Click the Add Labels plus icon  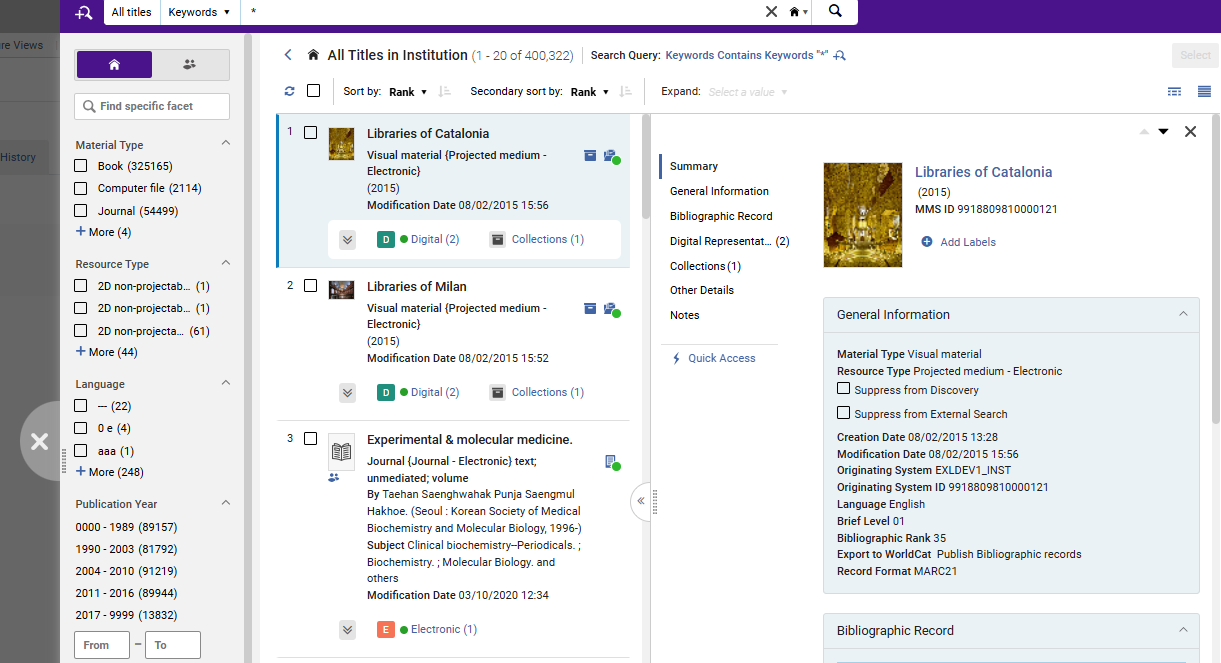[x=927, y=242]
